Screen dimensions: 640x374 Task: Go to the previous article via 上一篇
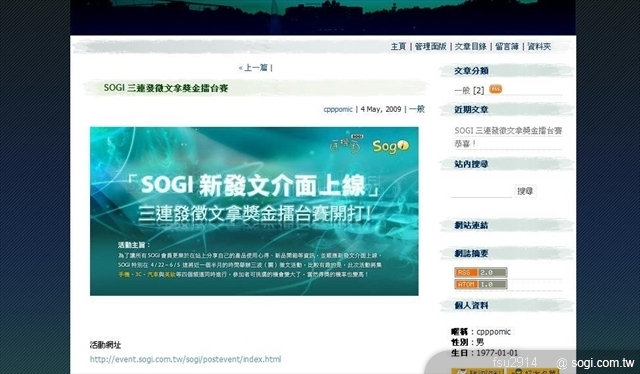click(256, 68)
